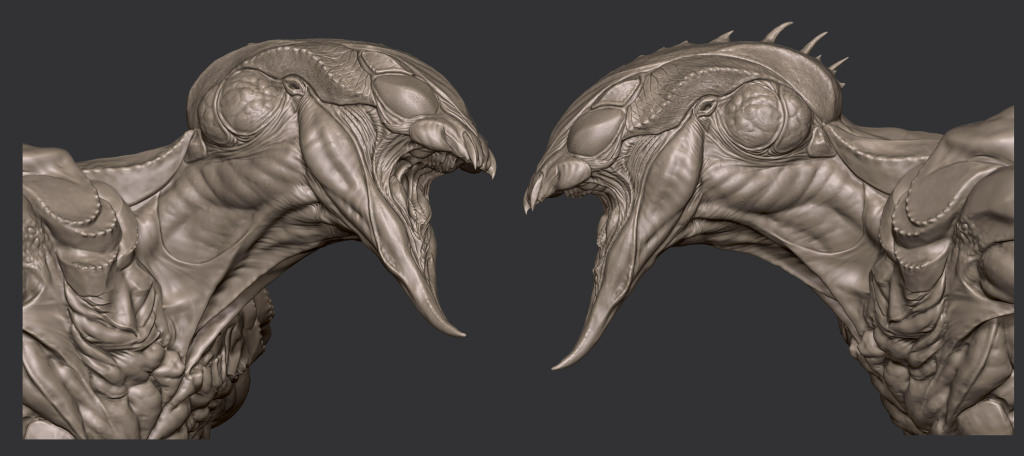This screenshot has height=456, width=1024.
Task: Pick the left creature's upper fang tip
Action: [492, 172]
